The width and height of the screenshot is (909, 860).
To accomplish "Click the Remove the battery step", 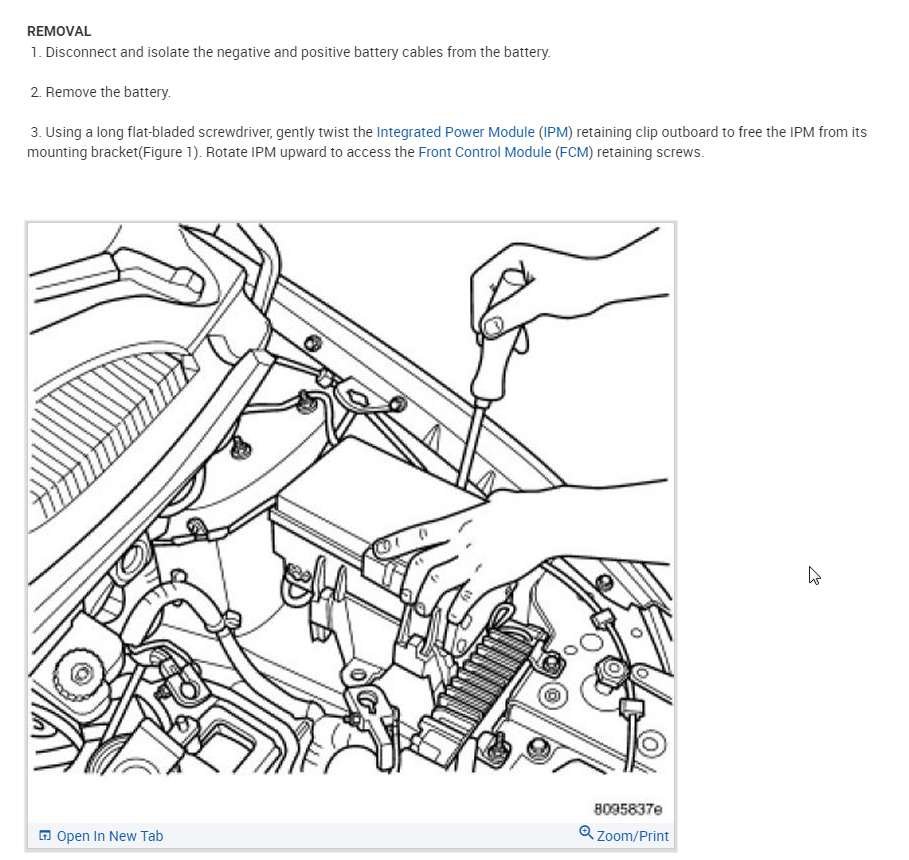I will click(x=100, y=92).
